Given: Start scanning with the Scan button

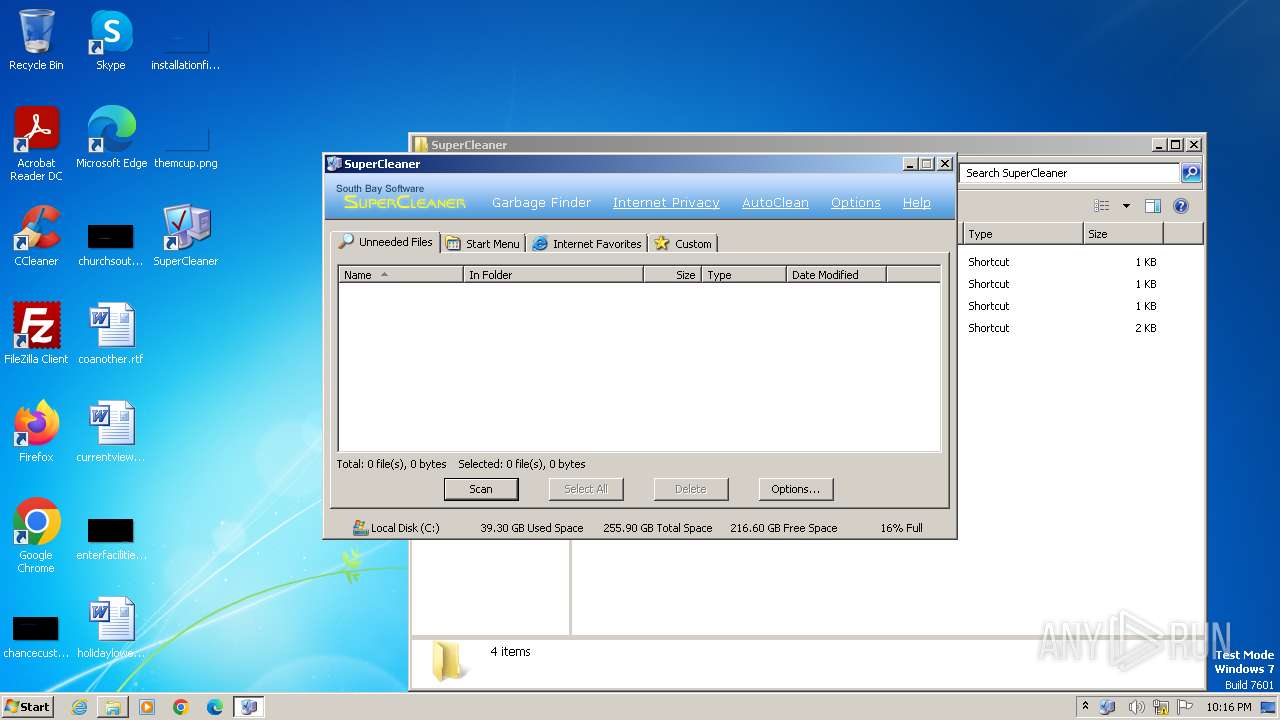Looking at the screenshot, I should [481, 489].
